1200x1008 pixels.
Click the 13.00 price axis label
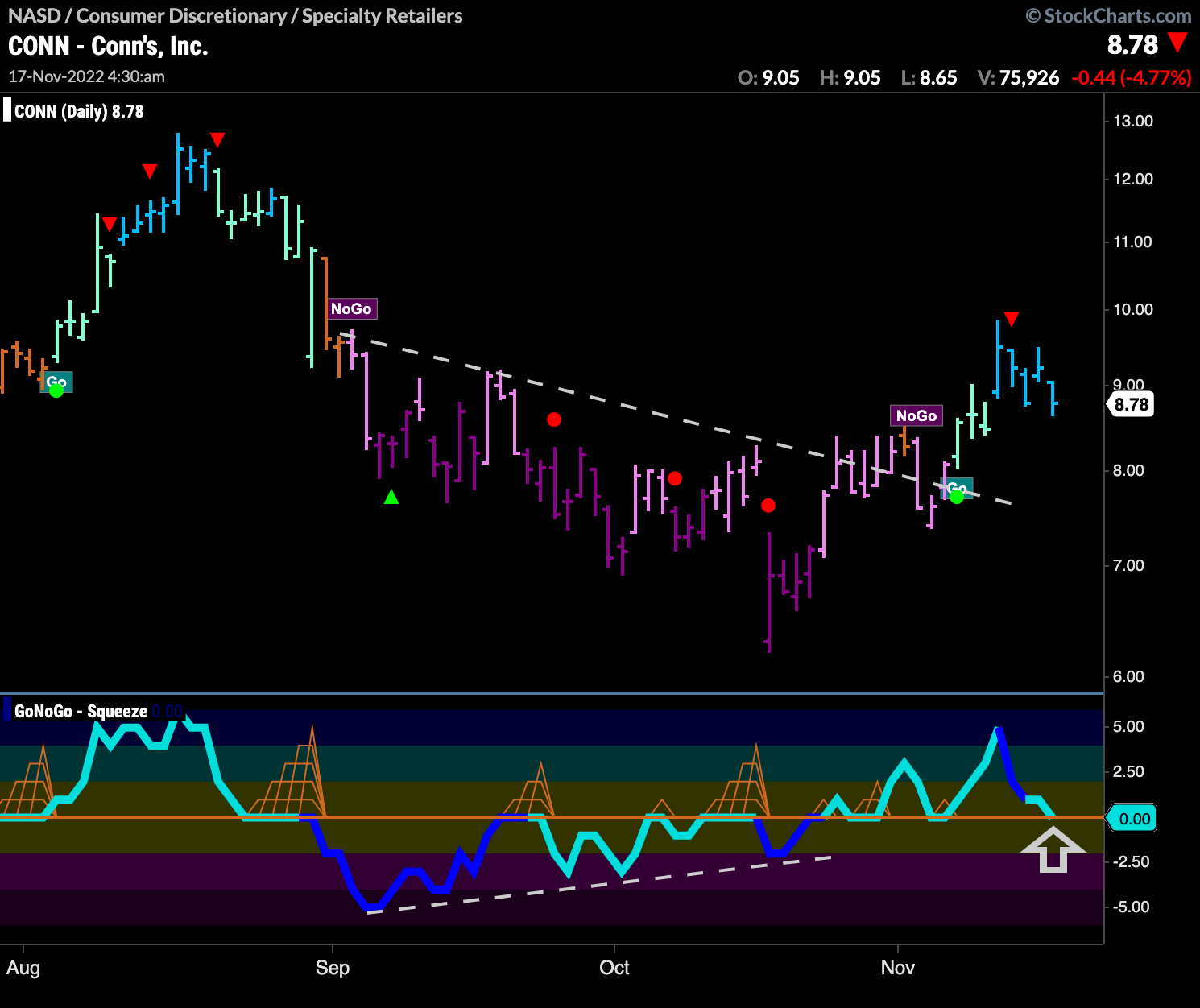(x=1133, y=121)
